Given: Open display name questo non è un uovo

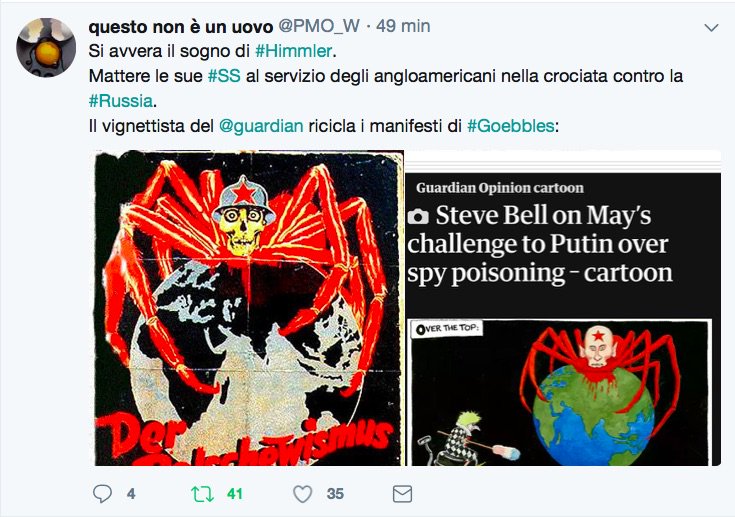Looking at the screenshot, I should coord(181,26).
